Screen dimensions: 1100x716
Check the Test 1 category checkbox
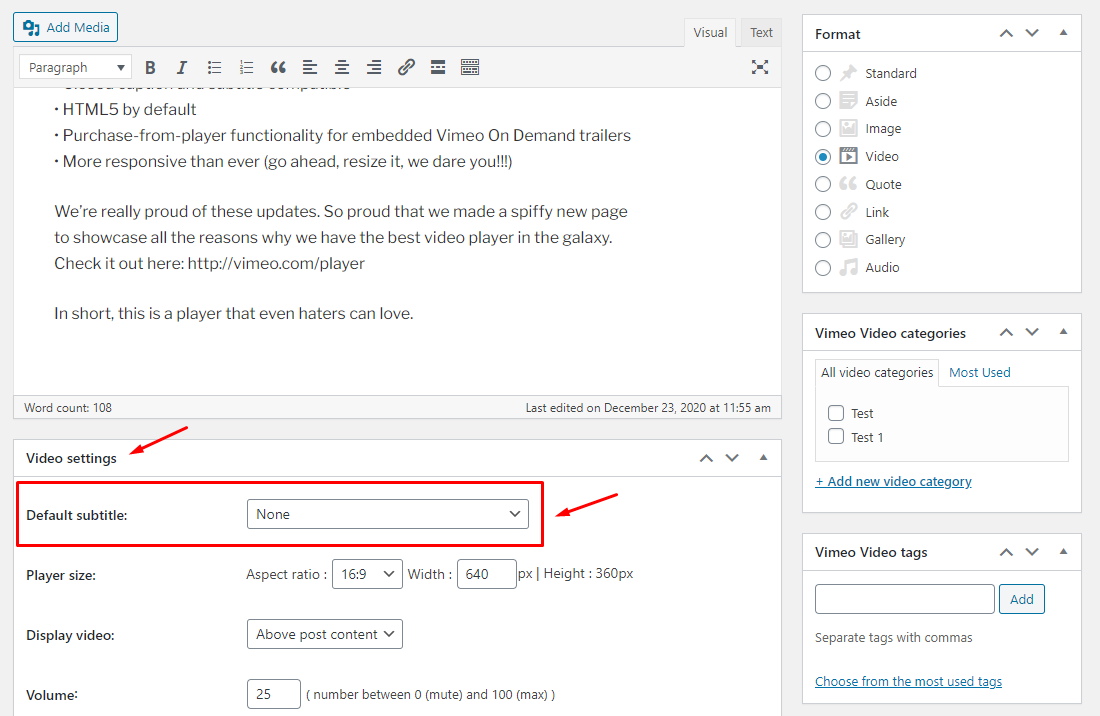click(x=836, y=436)
